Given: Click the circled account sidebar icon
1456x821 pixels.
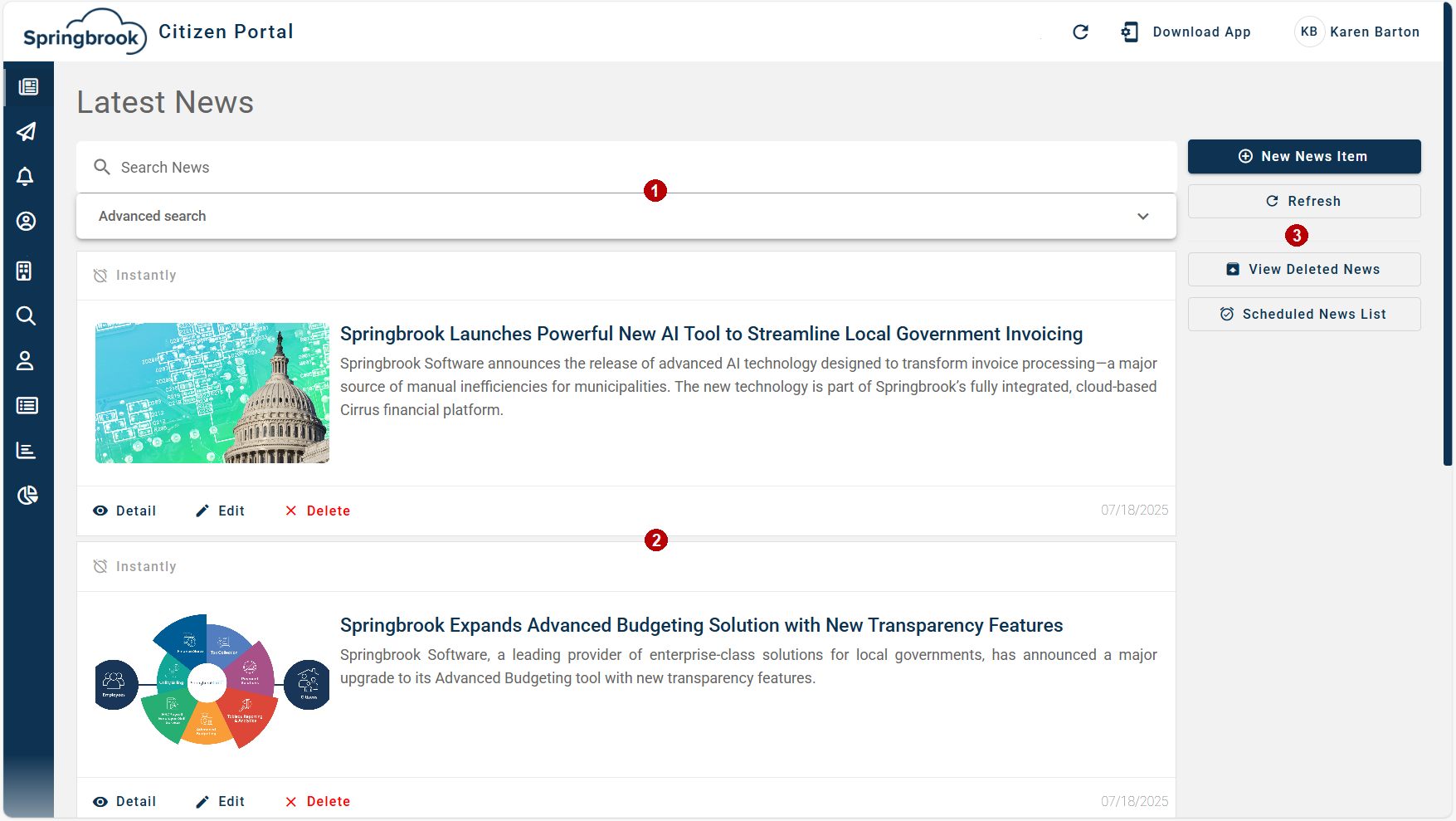Looking at the screenshot, I should (x=27, y=221).
